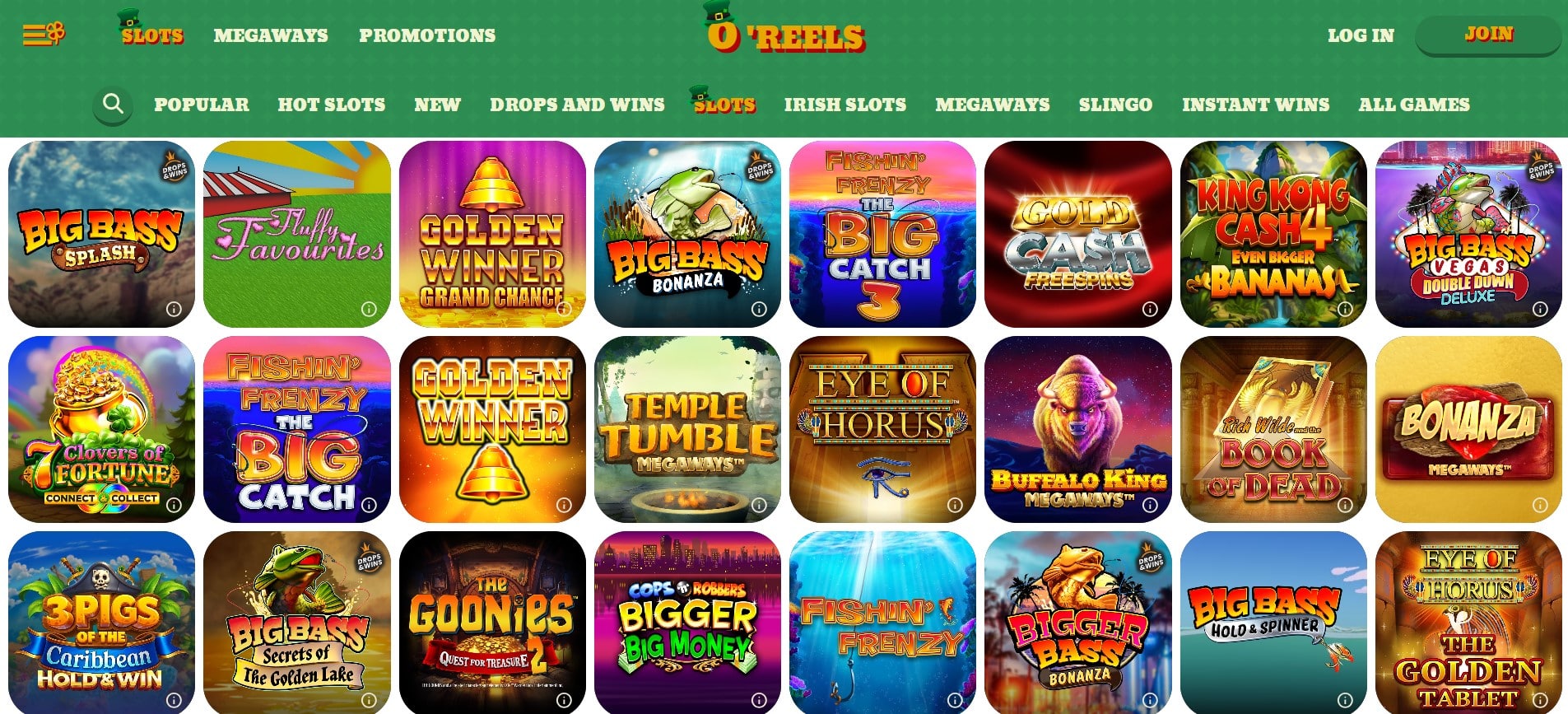Select the Hot Slots category tab
Image resolution: width=1568 pixels, height=714 pixels.
[331, 105]
